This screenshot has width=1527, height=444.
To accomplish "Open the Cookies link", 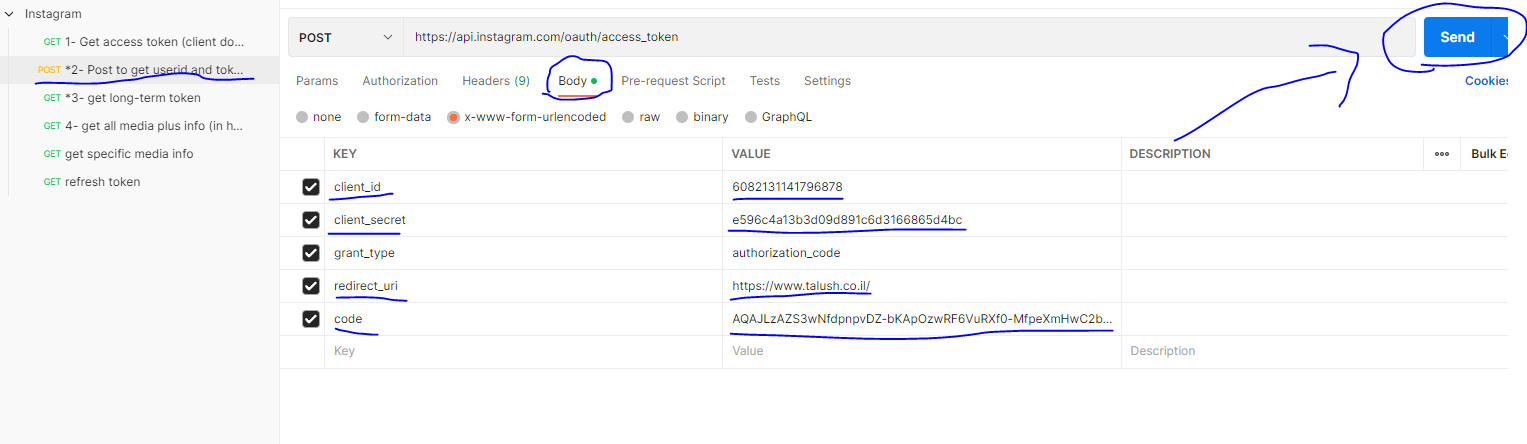I will coord(1487,81).
